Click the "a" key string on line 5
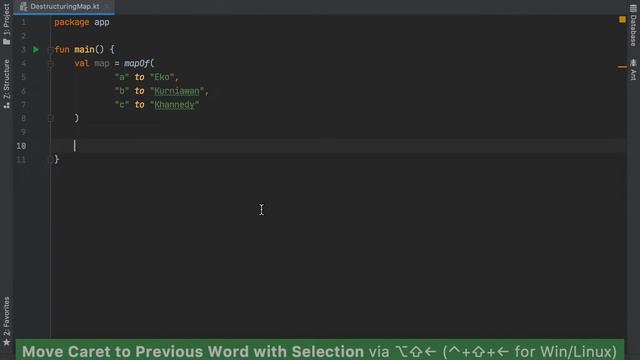 122,77
